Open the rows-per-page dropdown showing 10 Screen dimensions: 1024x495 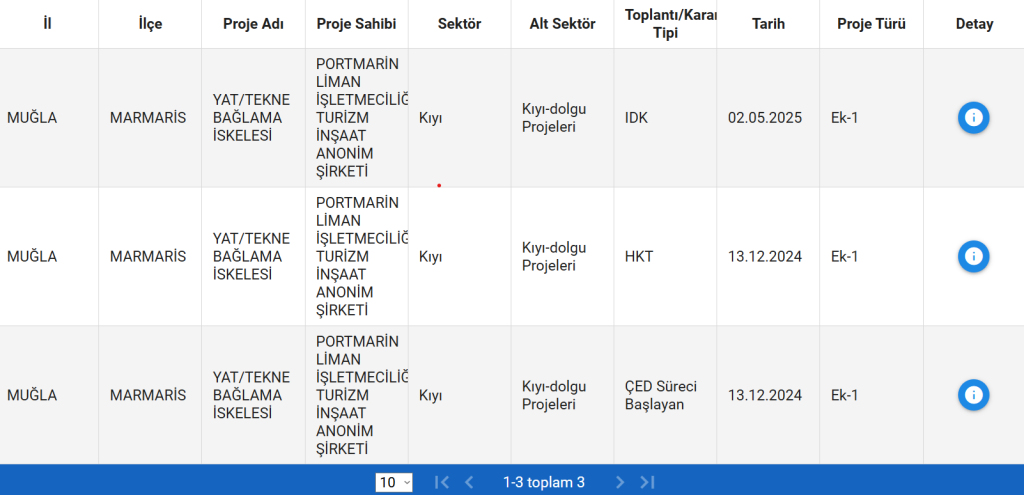click(394, 483)
